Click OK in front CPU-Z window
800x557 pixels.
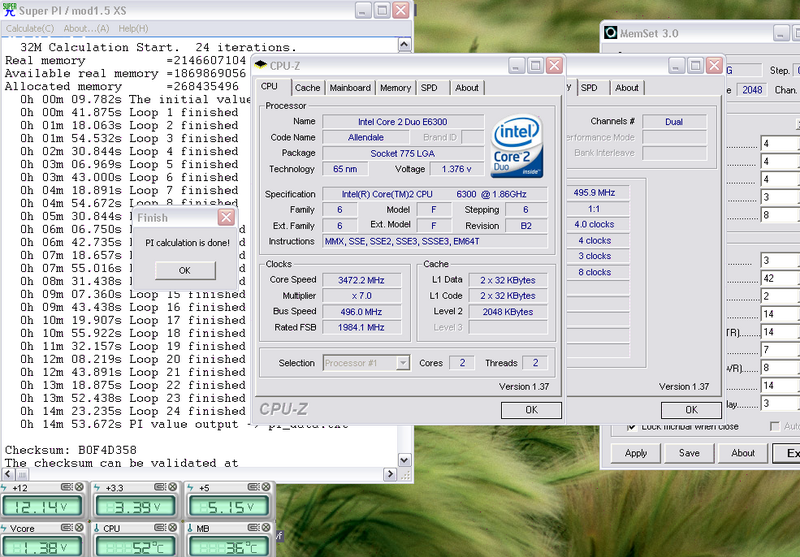(x=531, y=410)
